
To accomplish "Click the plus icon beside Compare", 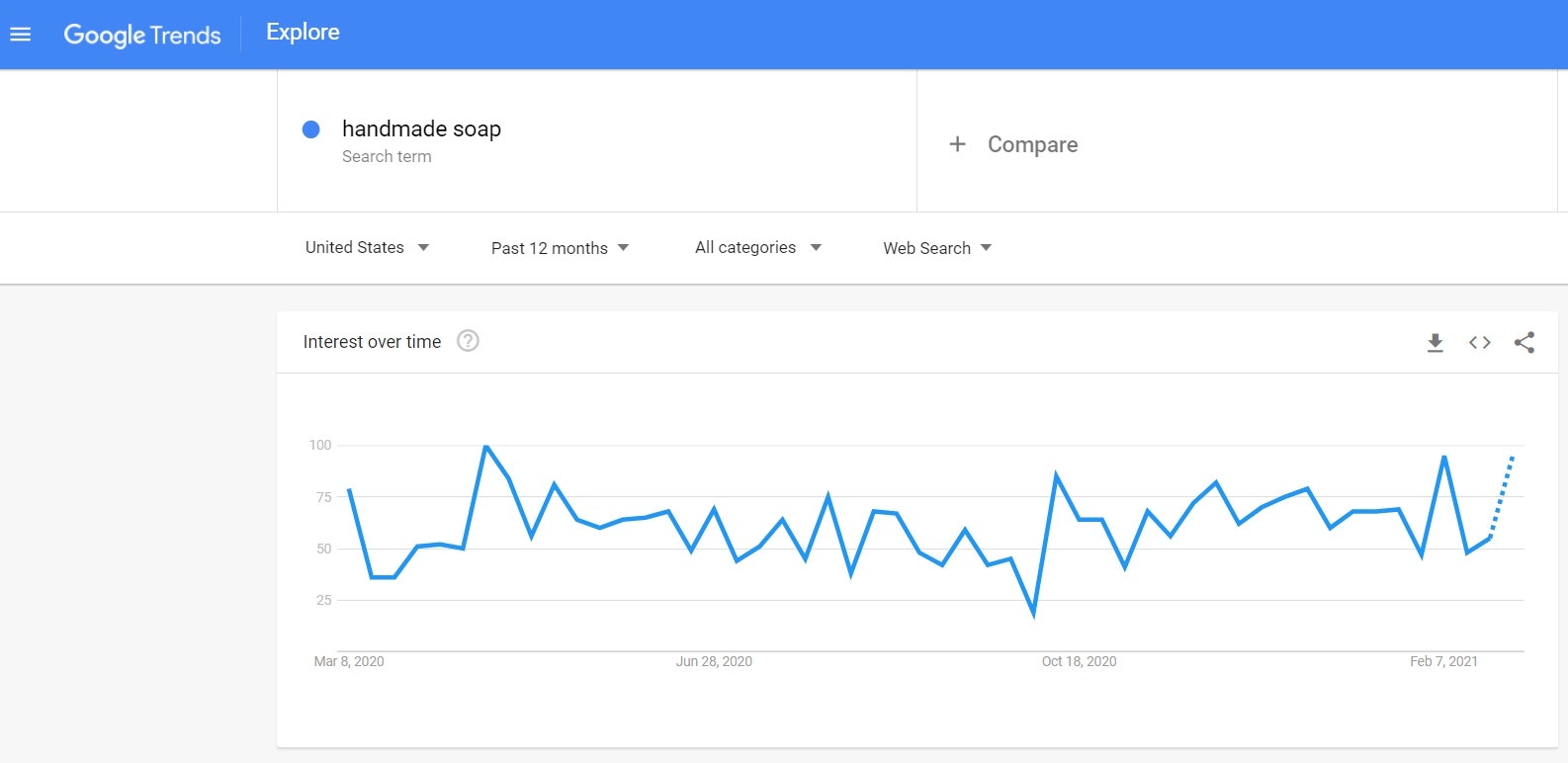I will coord(957,144).
